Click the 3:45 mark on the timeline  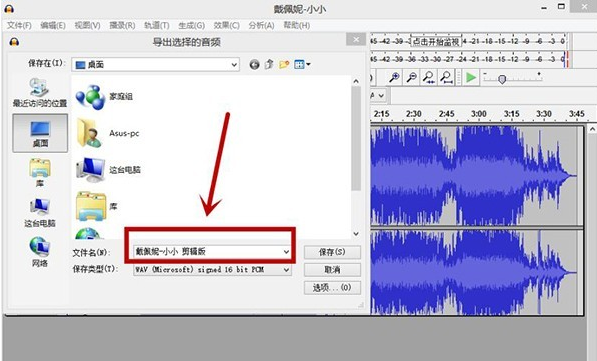click(576, 114)
